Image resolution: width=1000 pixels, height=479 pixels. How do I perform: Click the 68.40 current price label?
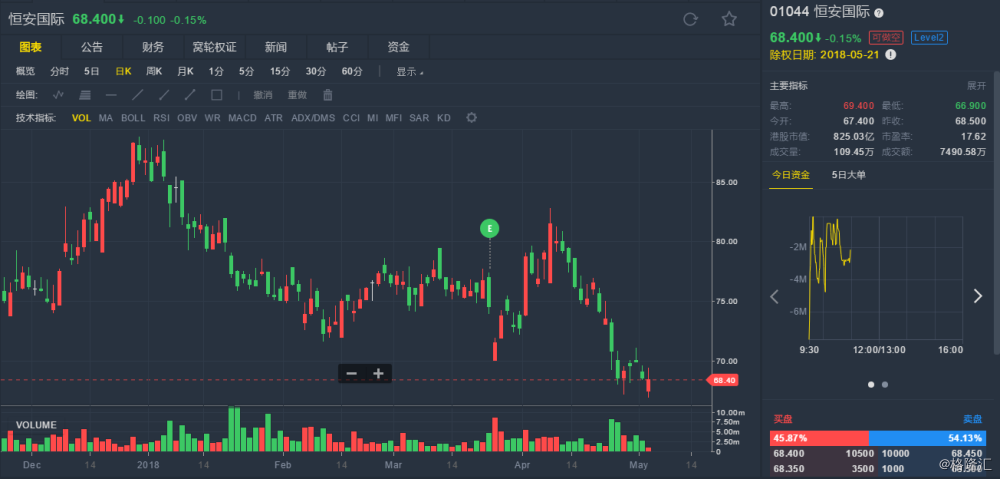(723, 380)
